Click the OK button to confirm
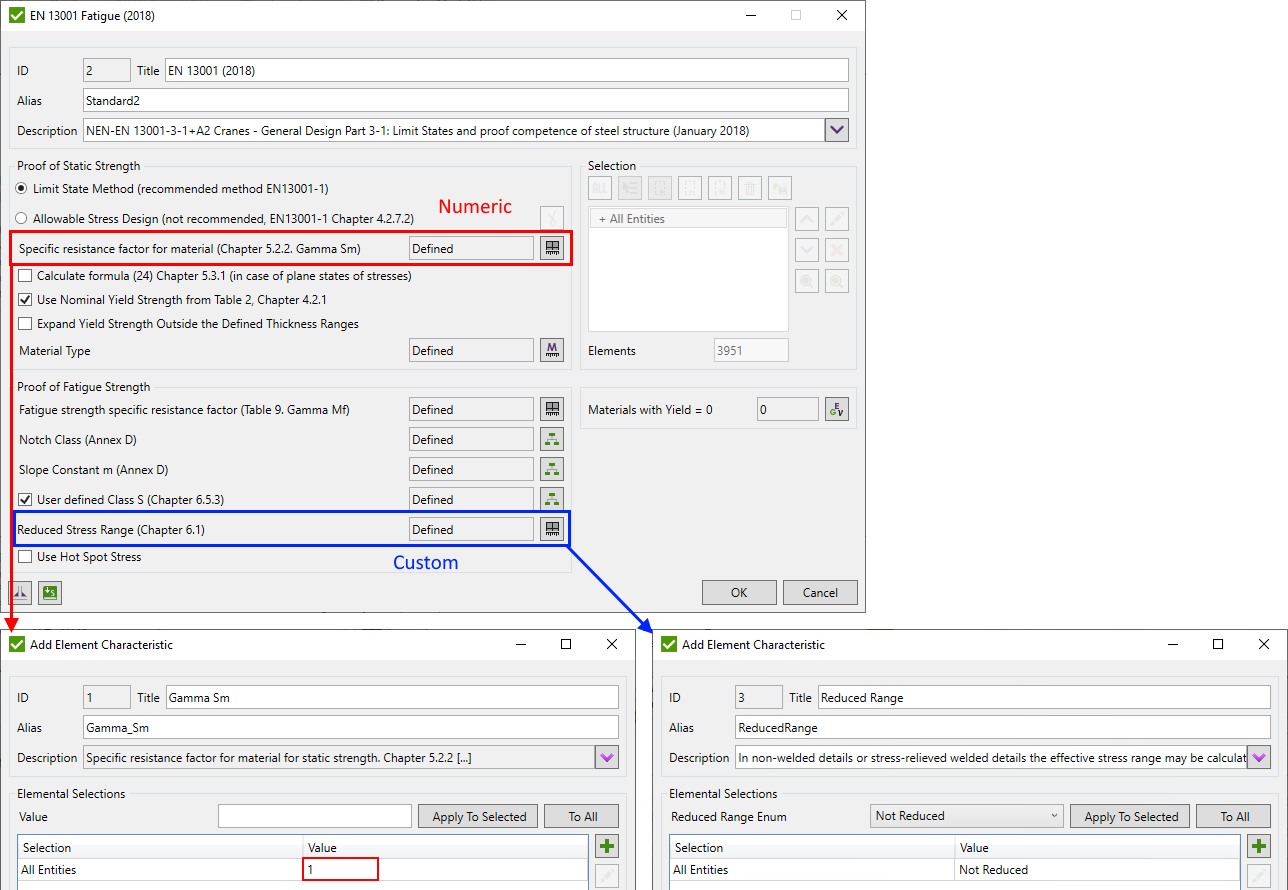Viewport: 1288px width, 890px height. pyautogui.click(x=739, y=592)
